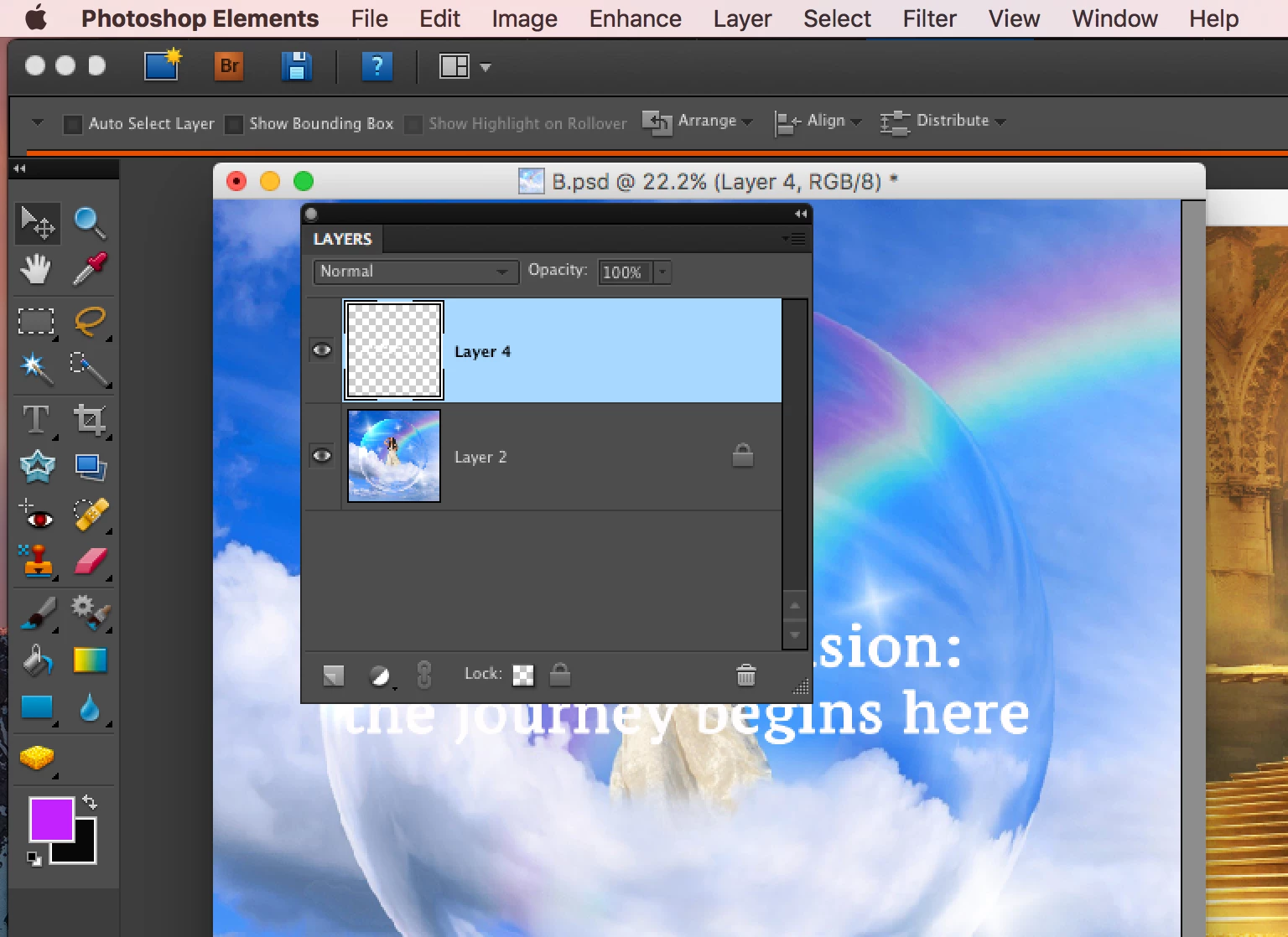
Task: Select the Crop tool
Action: tap(90, 419)
